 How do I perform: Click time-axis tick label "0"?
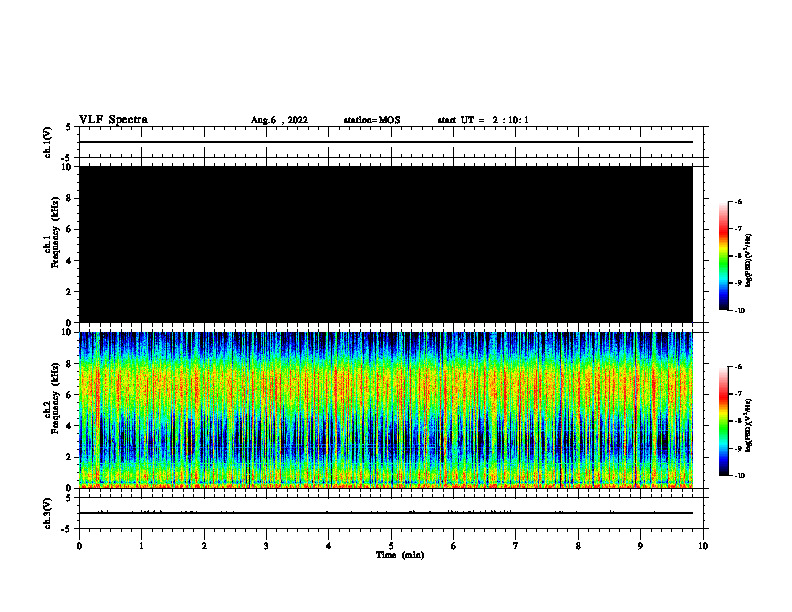pos(79,546)
